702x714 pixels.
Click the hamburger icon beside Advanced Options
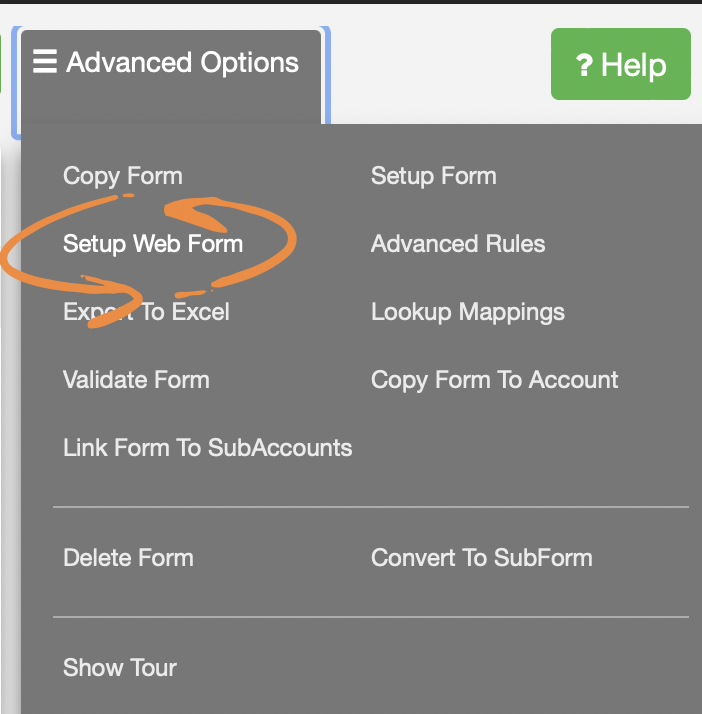point(45,62)
